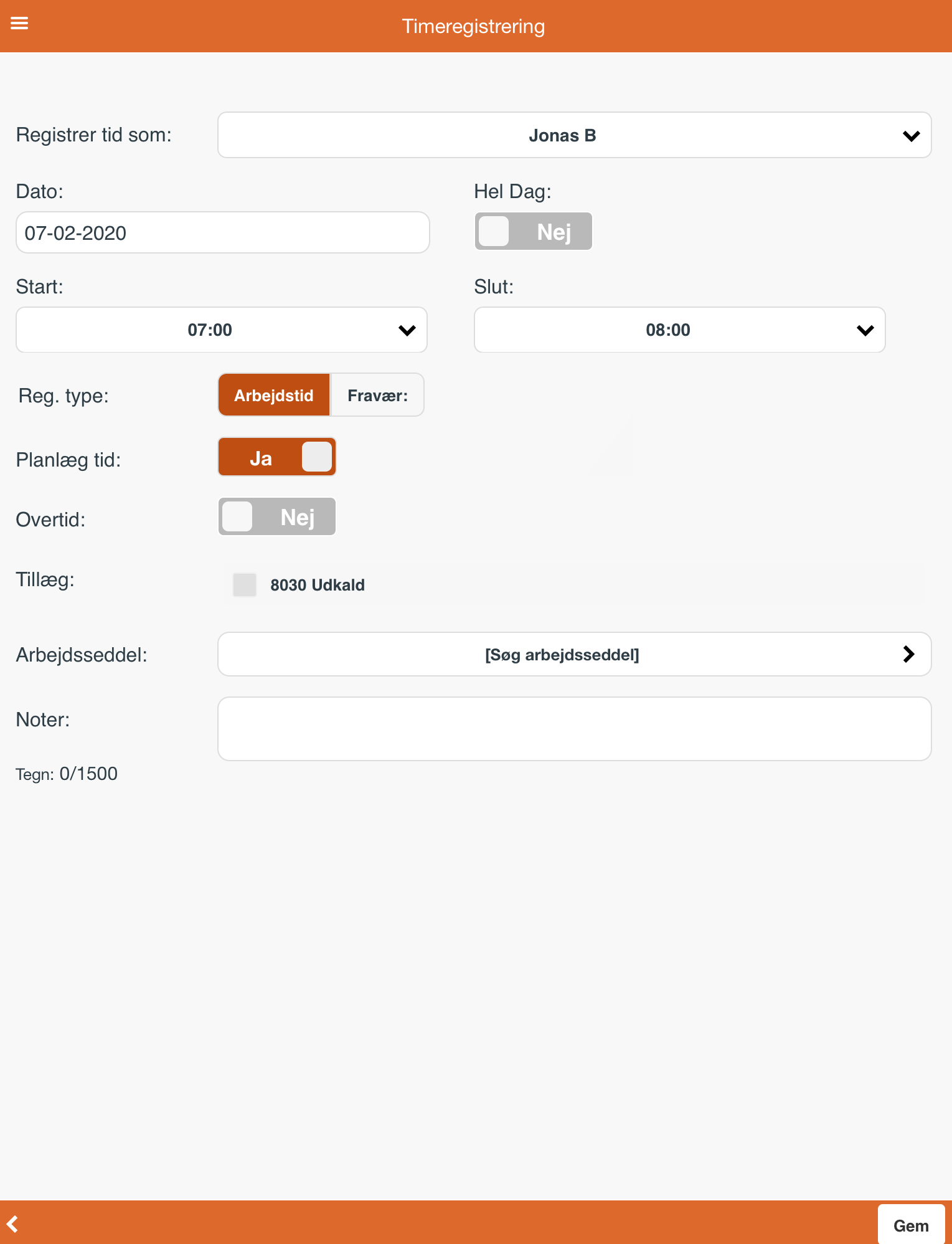Image resolution: width=952 pixels, height=1244 pixels.
Task: Open the Registrer tid som dropdown
Action: (574, 135)
